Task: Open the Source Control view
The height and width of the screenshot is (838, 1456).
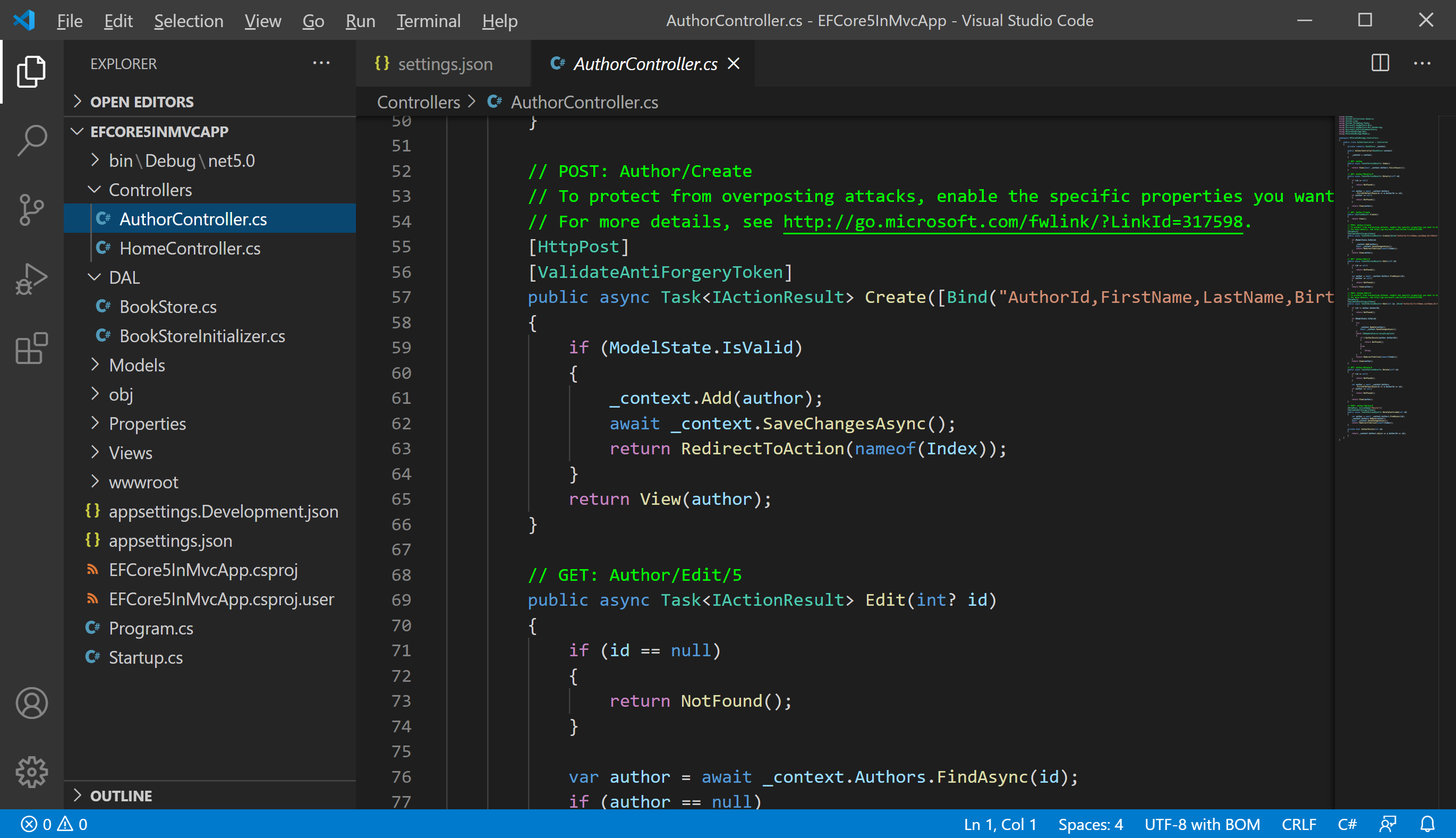Action: (31, 209)
